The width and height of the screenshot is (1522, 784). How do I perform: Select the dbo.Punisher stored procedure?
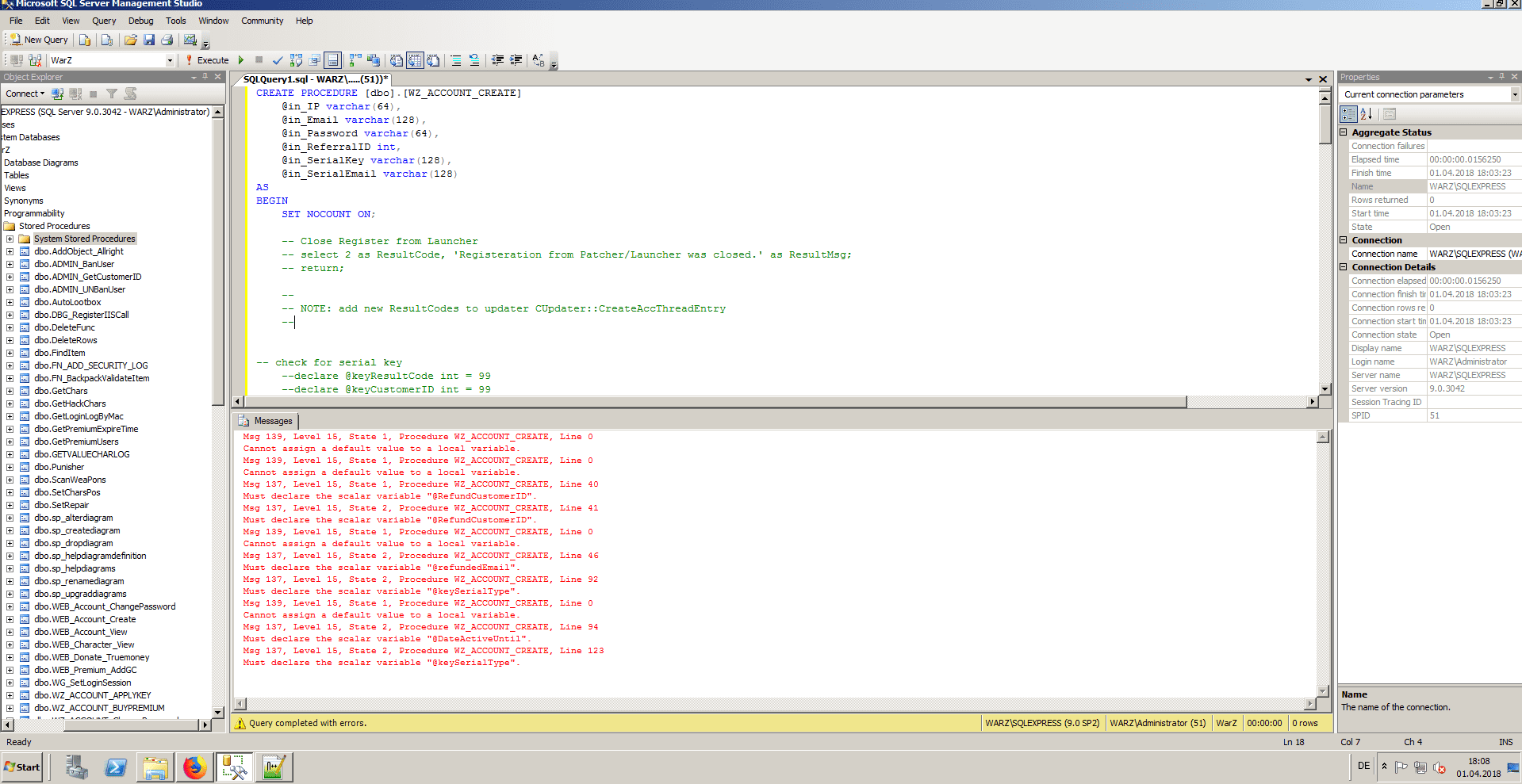click(59, 467)
